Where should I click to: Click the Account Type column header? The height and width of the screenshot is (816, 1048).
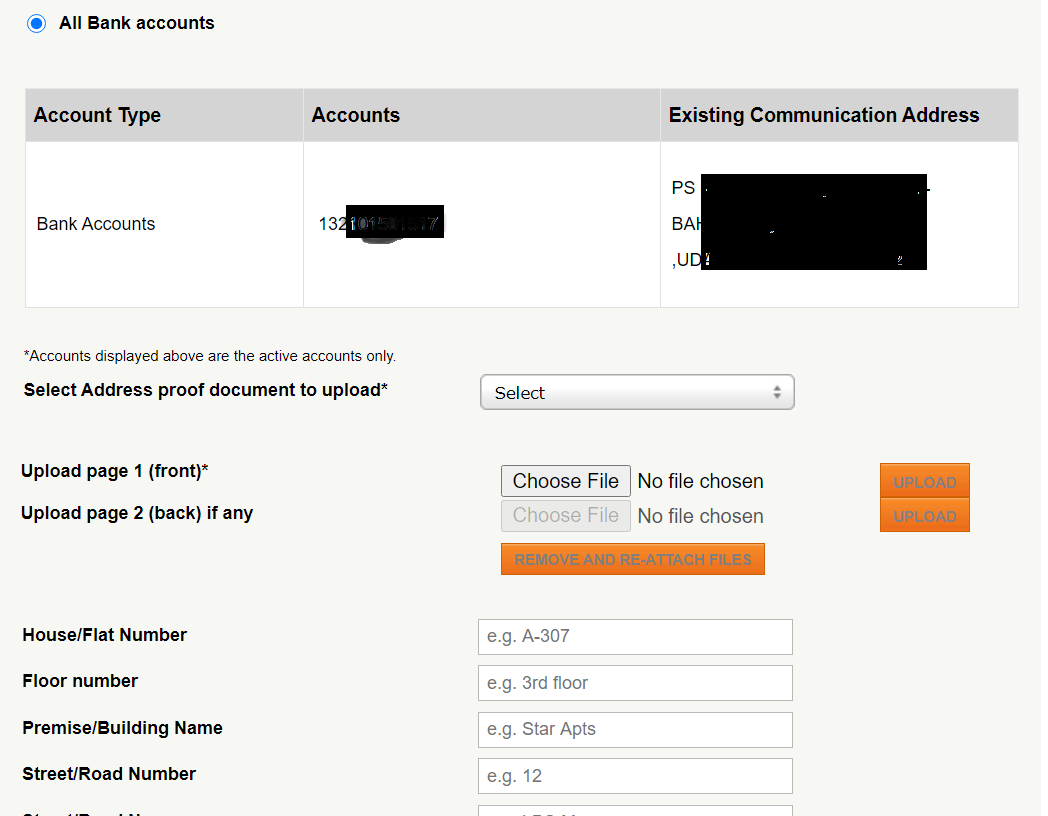tap(97, 115)
